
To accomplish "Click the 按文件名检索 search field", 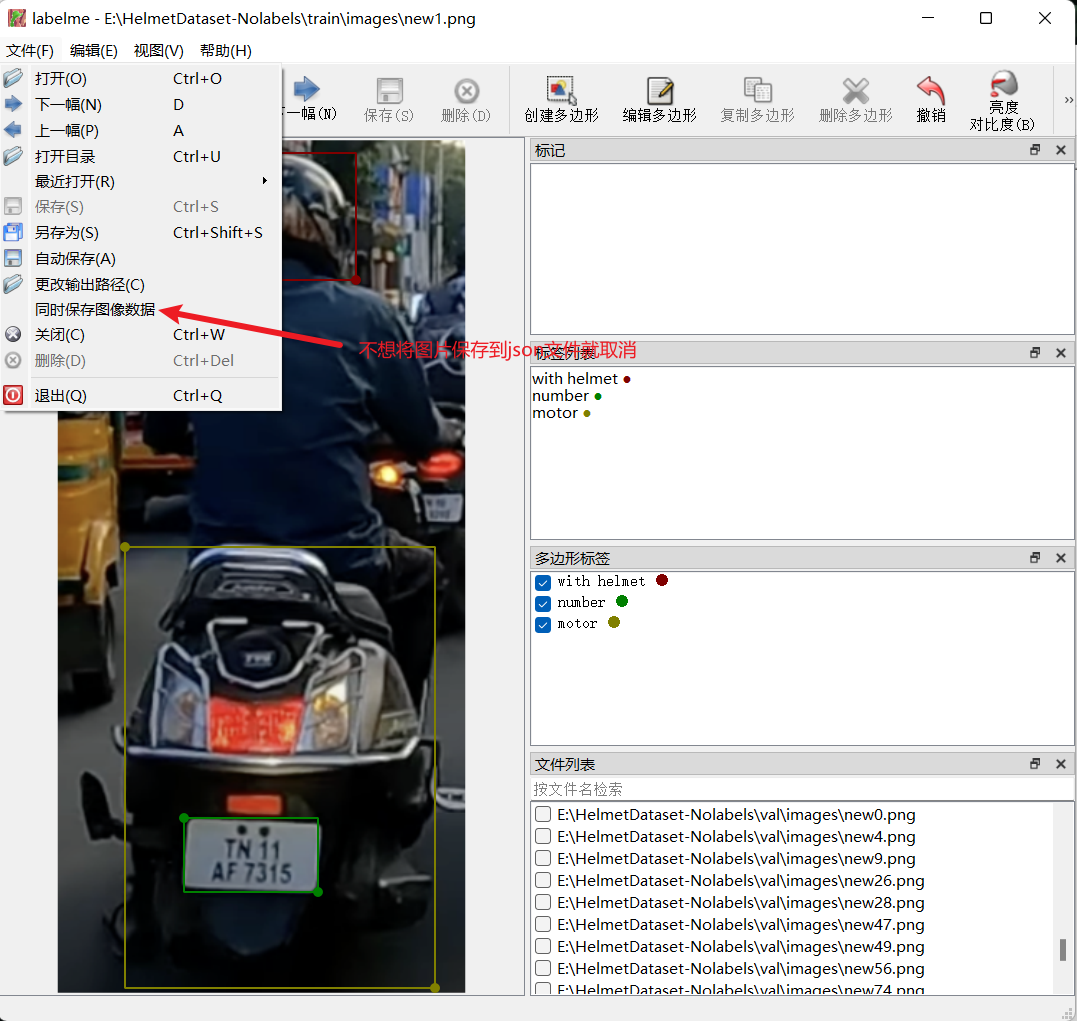I will coord(802,789).
